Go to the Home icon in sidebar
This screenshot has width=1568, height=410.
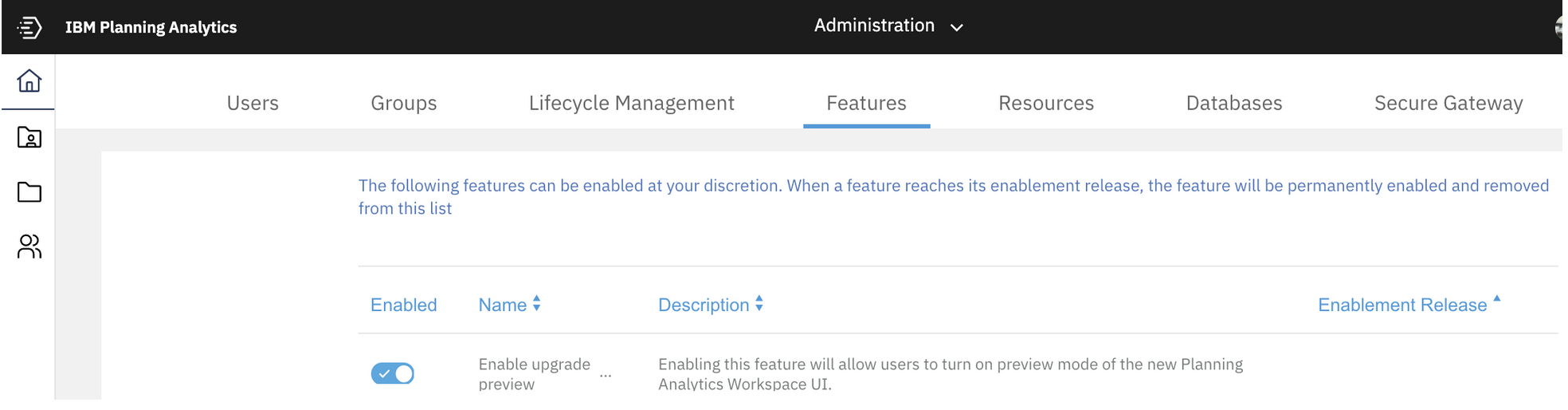pyautogui.click(x=29, y=81)
